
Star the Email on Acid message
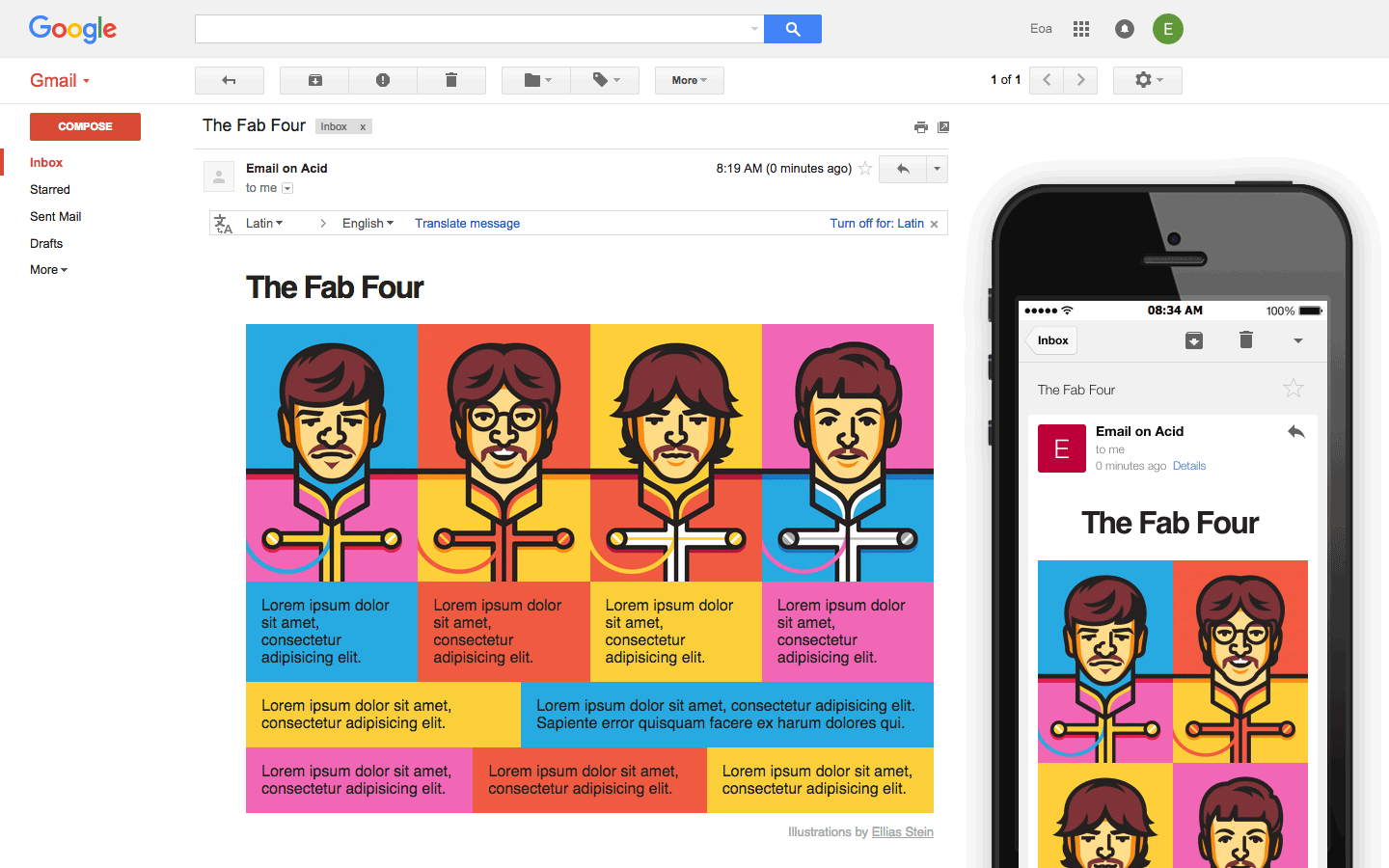click(865, 169)
